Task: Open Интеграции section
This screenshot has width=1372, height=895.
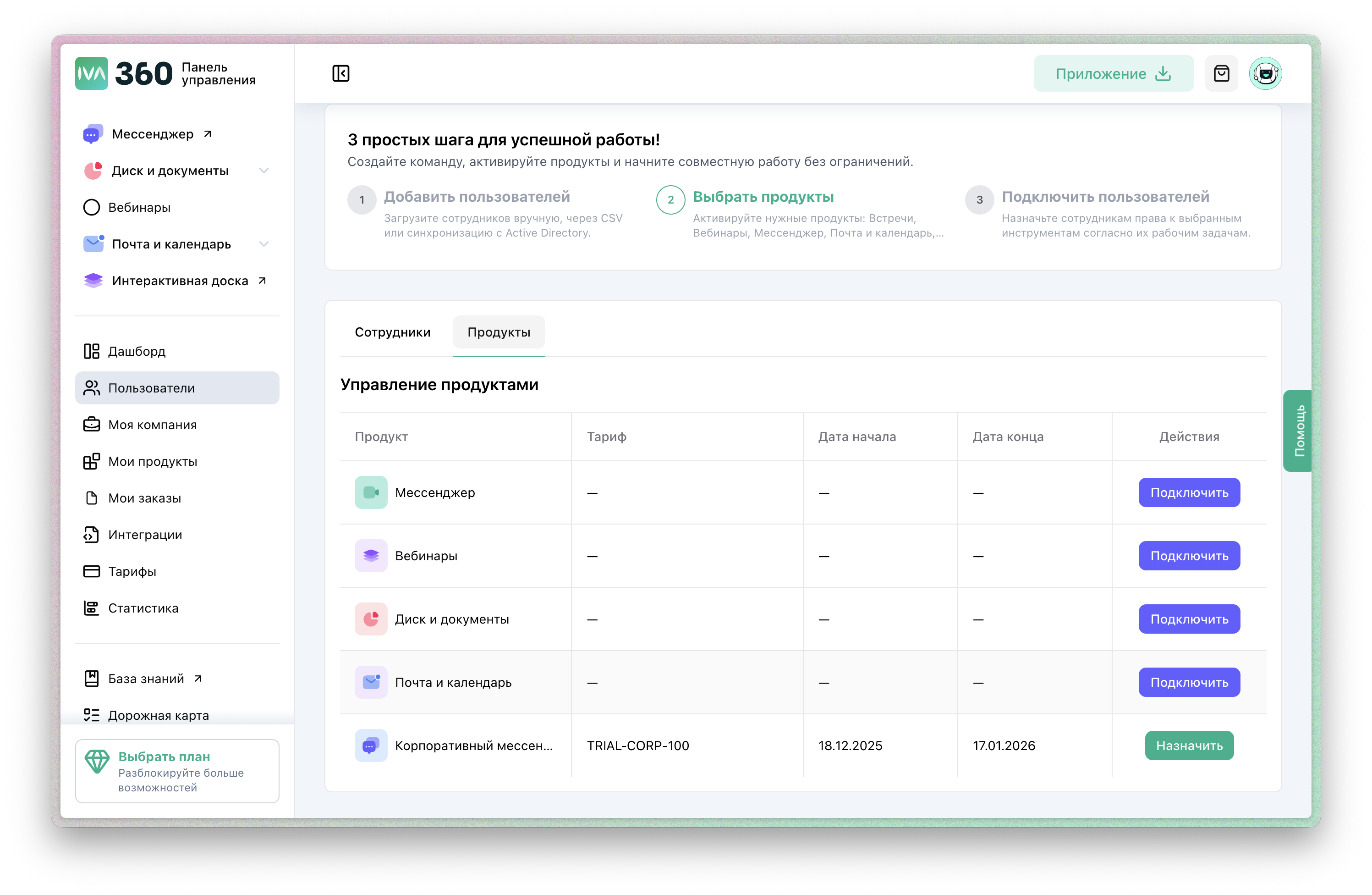Action: click(145, 535)
